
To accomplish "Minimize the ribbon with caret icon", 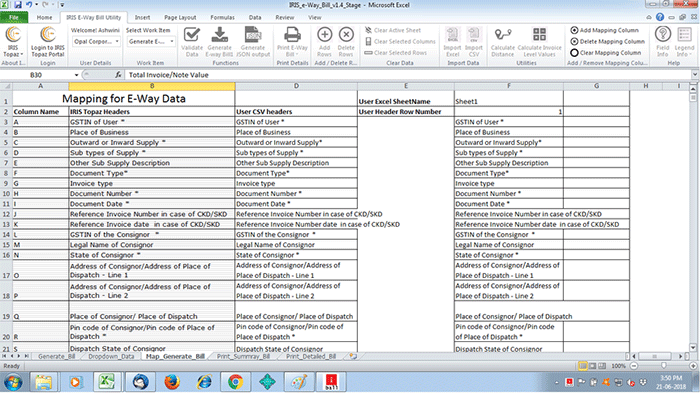I will point(649,17).
